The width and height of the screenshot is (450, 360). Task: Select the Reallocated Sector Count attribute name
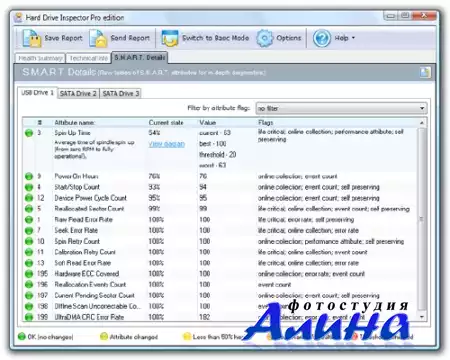point(89,209)
